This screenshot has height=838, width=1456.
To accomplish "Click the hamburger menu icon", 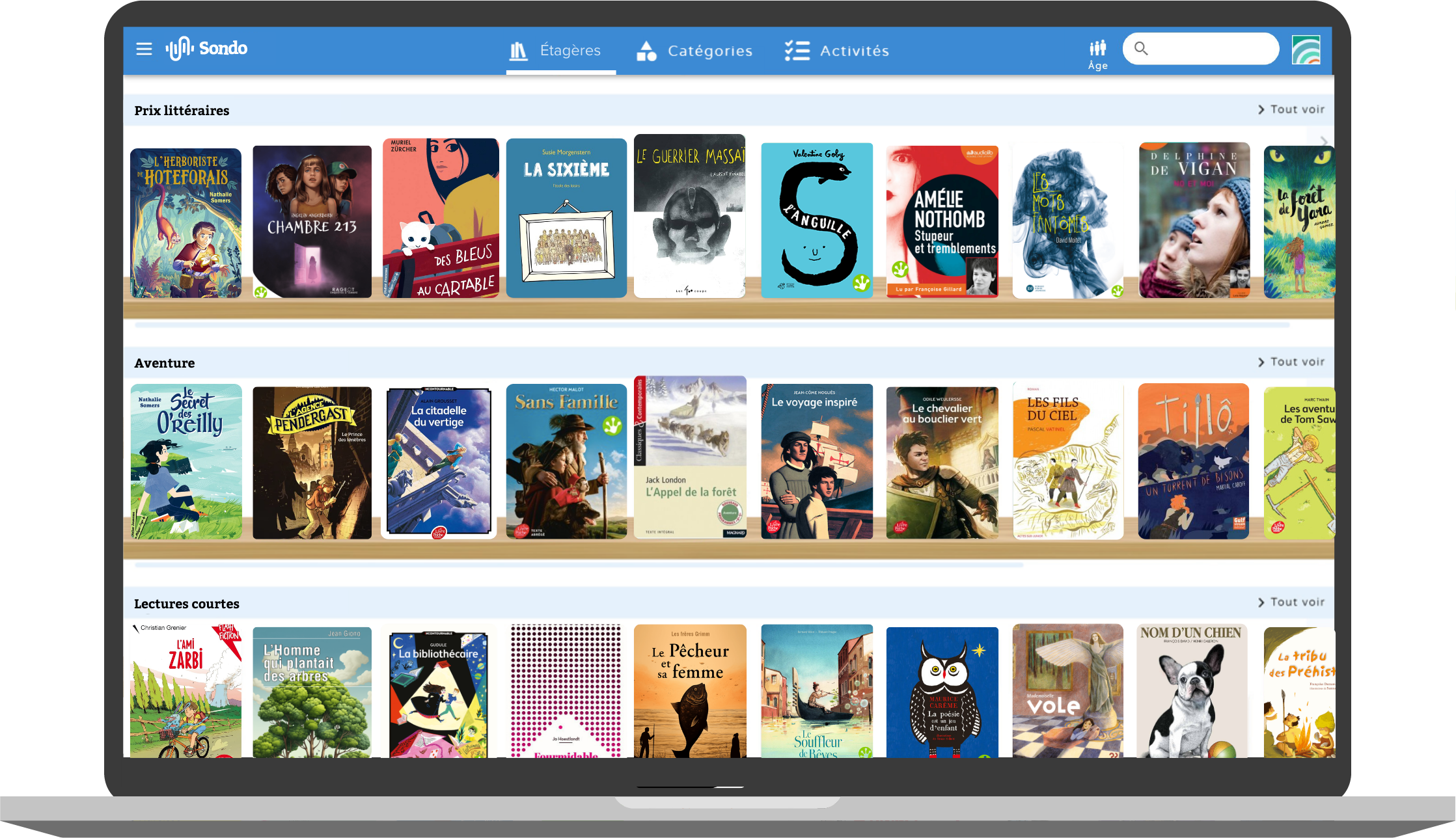I will tap(144, 49).
